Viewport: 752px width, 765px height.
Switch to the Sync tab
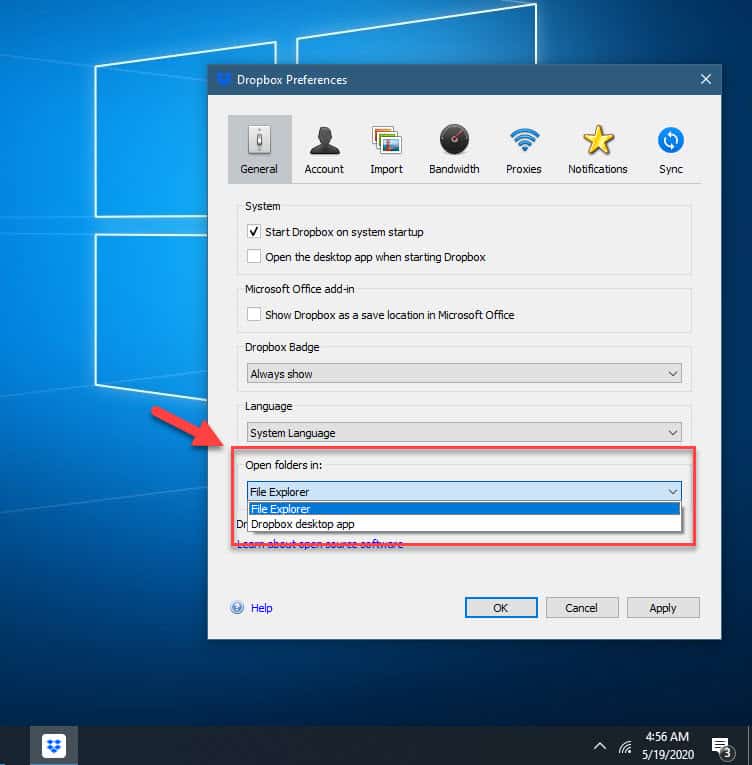(671, 149)
